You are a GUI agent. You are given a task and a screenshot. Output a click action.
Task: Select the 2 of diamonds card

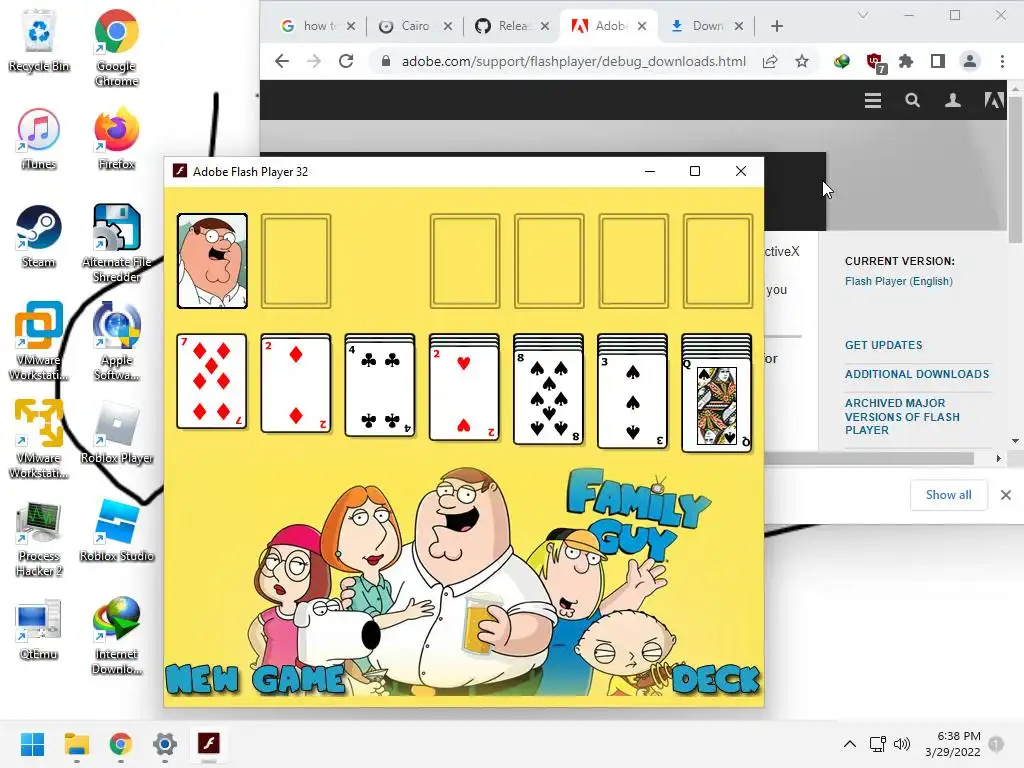(x=296, y=383)
